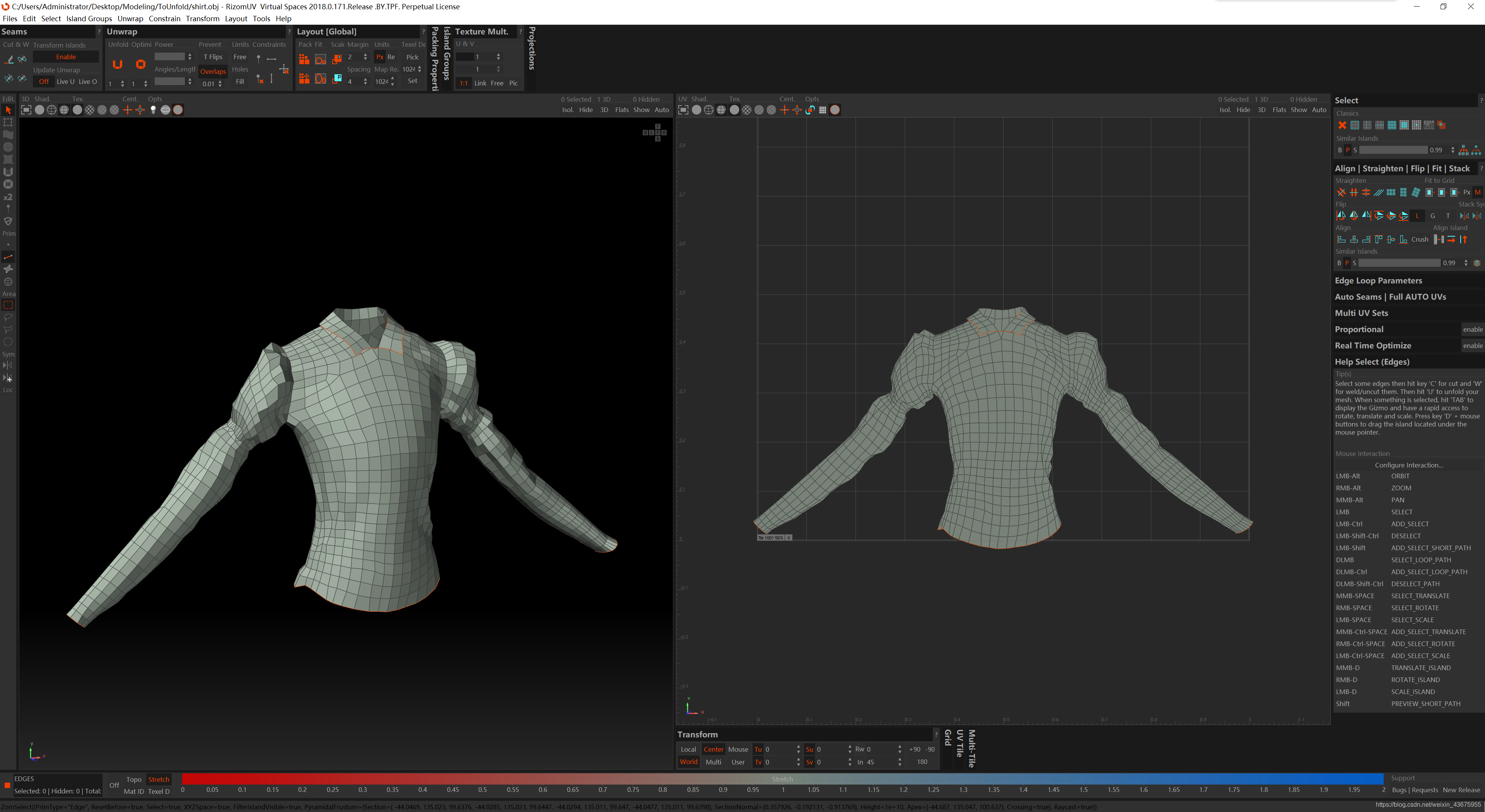The height and width of the screenshot is (812, 1485).
Task: Click the first Pack islands icon in Layout
Action: tap(304, 59)
